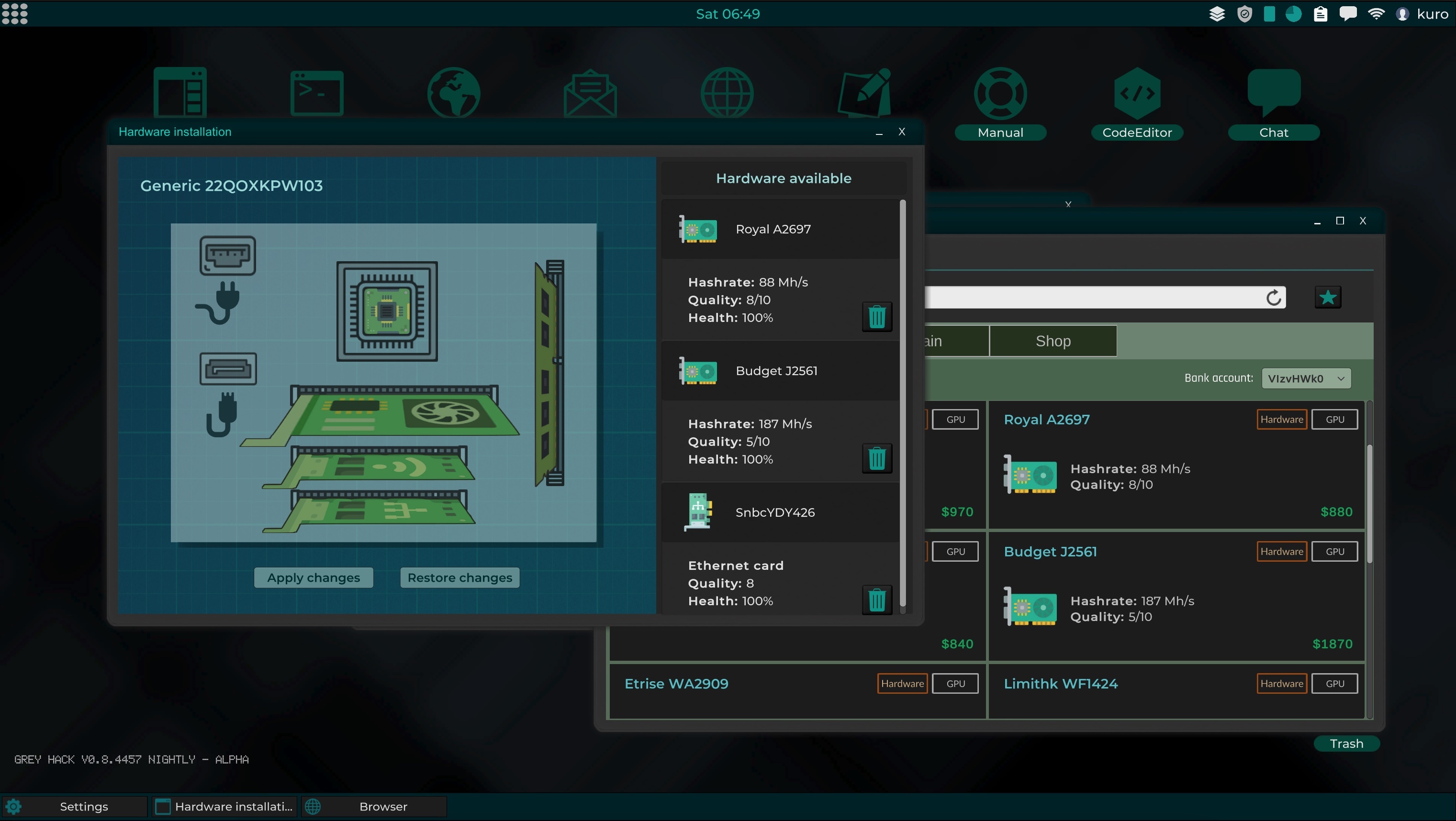Open the Bank account dropdown VIzvHWk0
The height and width of the screenshot is (821, 1456).
pyautogui.click(x=1306, y=378)
